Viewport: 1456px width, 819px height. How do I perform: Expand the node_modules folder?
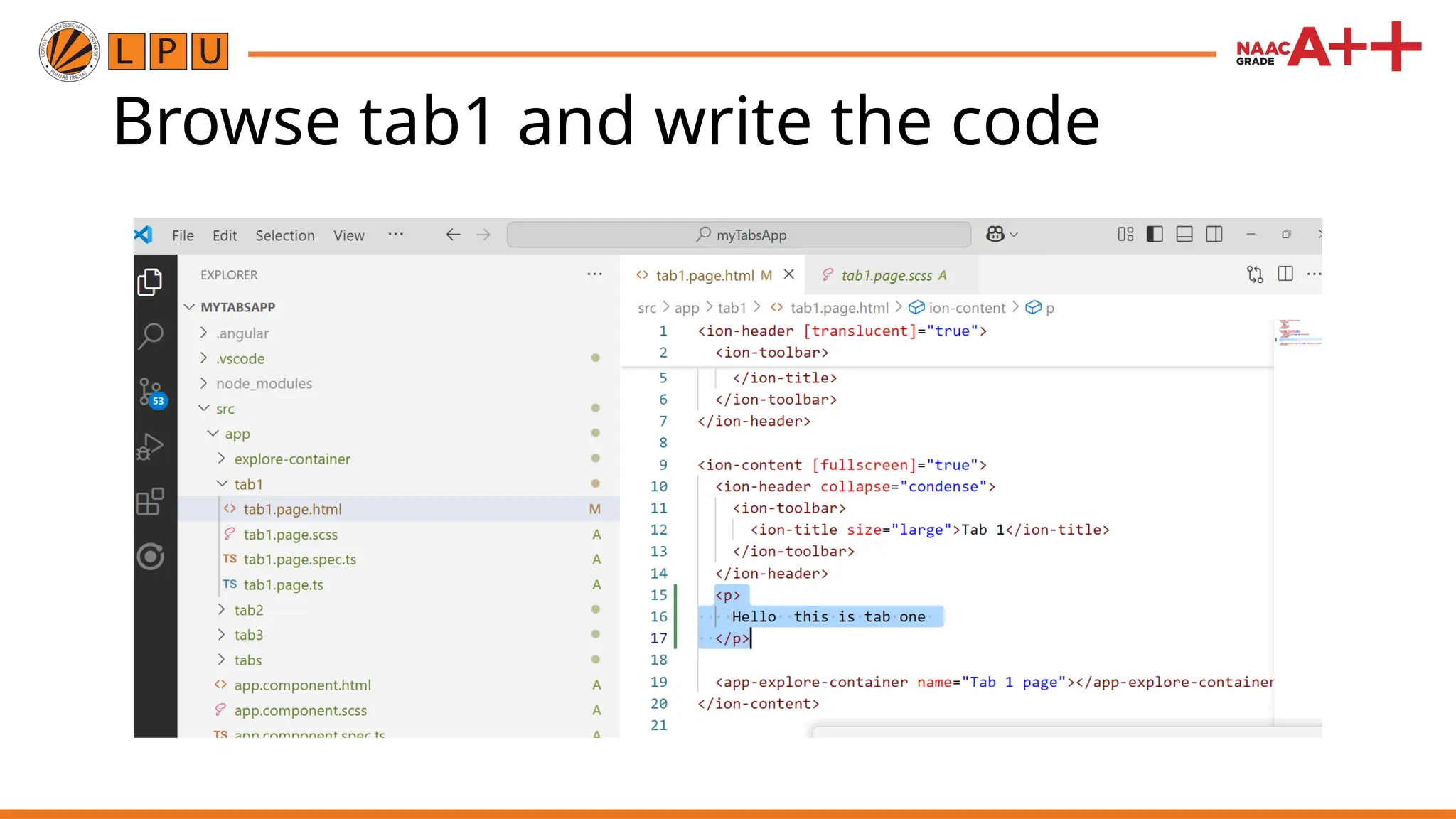264,384
